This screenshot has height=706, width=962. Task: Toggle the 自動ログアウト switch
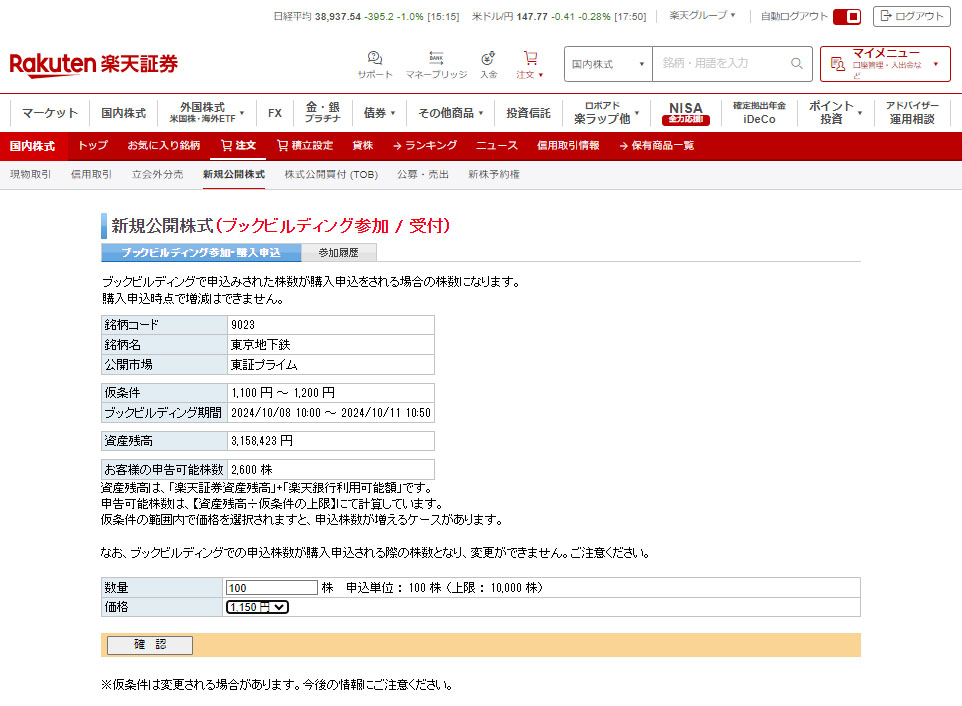click(x=847, y=16)
